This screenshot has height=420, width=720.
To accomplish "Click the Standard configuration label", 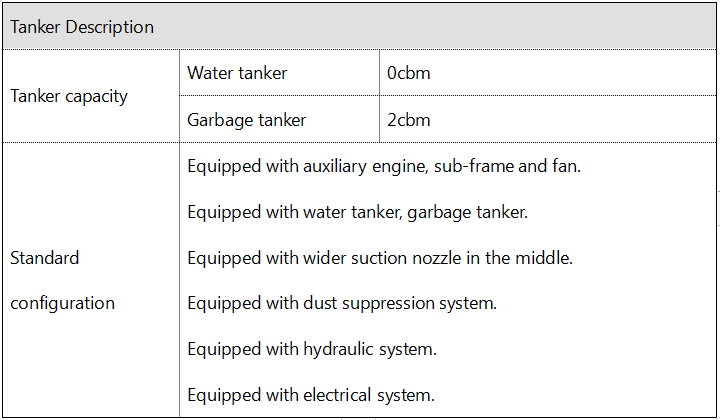I will (x=62, y=280).
